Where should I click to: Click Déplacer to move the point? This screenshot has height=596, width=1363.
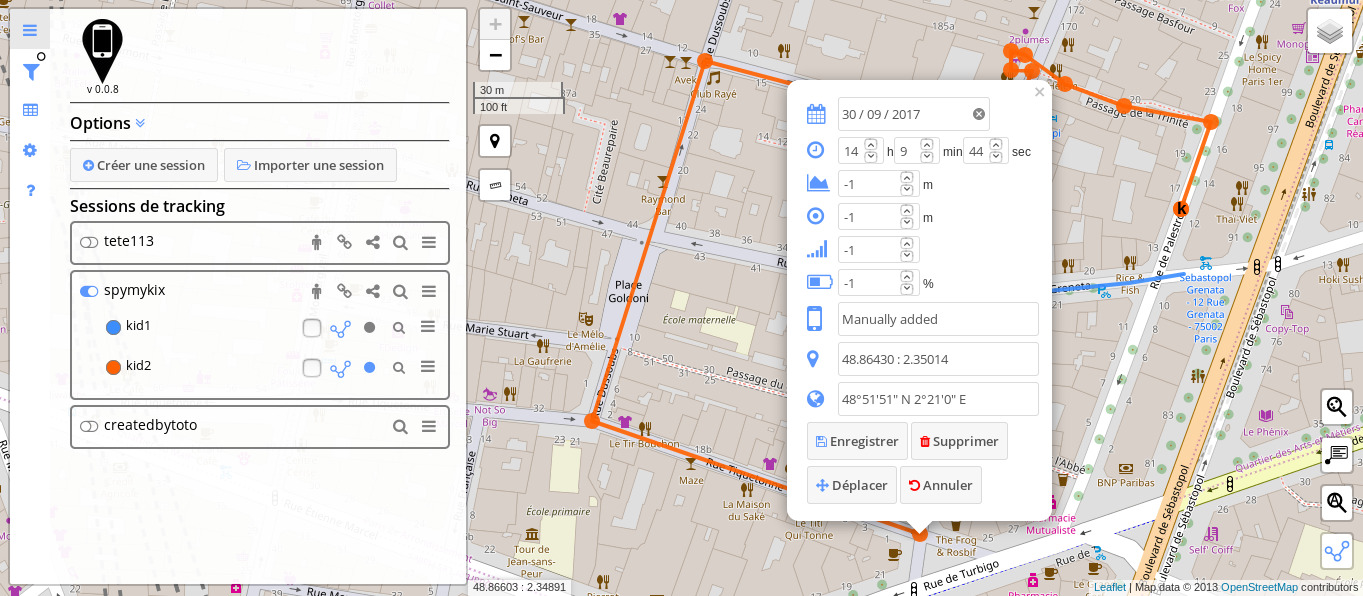(852, 485)
